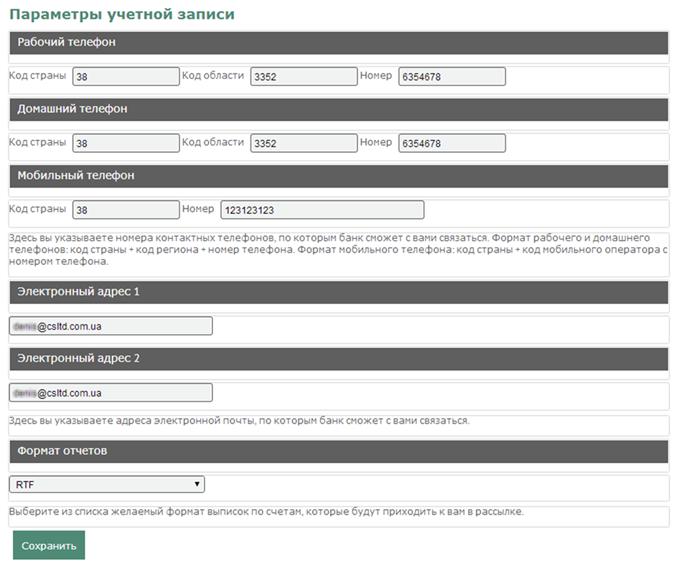Focus work phone Код страны field
Viewport: 673px width, 565px height.
point(126,76)
